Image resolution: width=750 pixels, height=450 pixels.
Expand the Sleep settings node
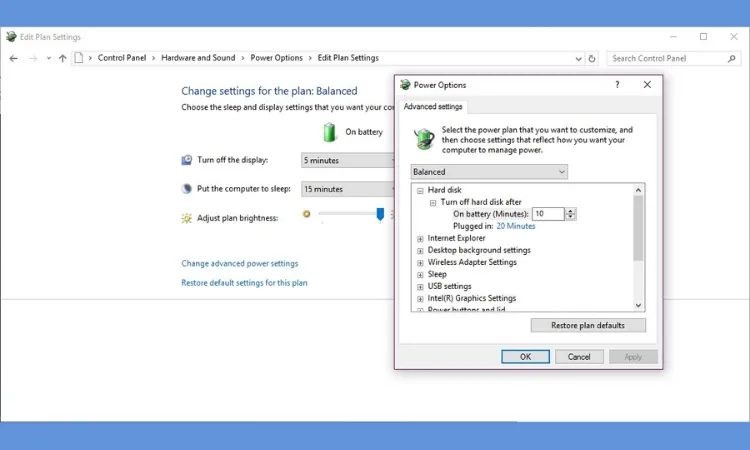[420, 274]
